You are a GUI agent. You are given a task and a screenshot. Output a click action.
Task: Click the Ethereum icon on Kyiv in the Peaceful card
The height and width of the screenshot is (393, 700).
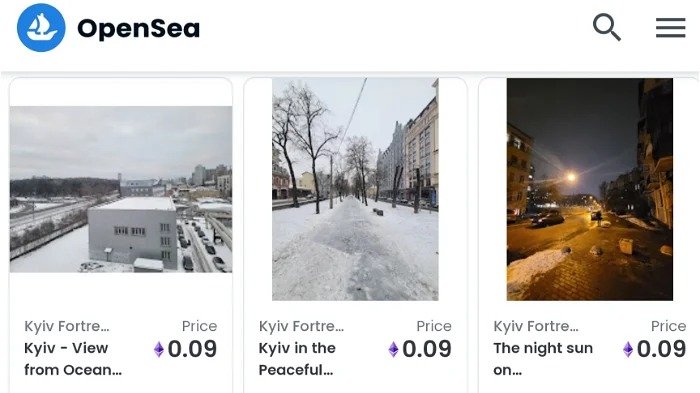coord(393,349)
